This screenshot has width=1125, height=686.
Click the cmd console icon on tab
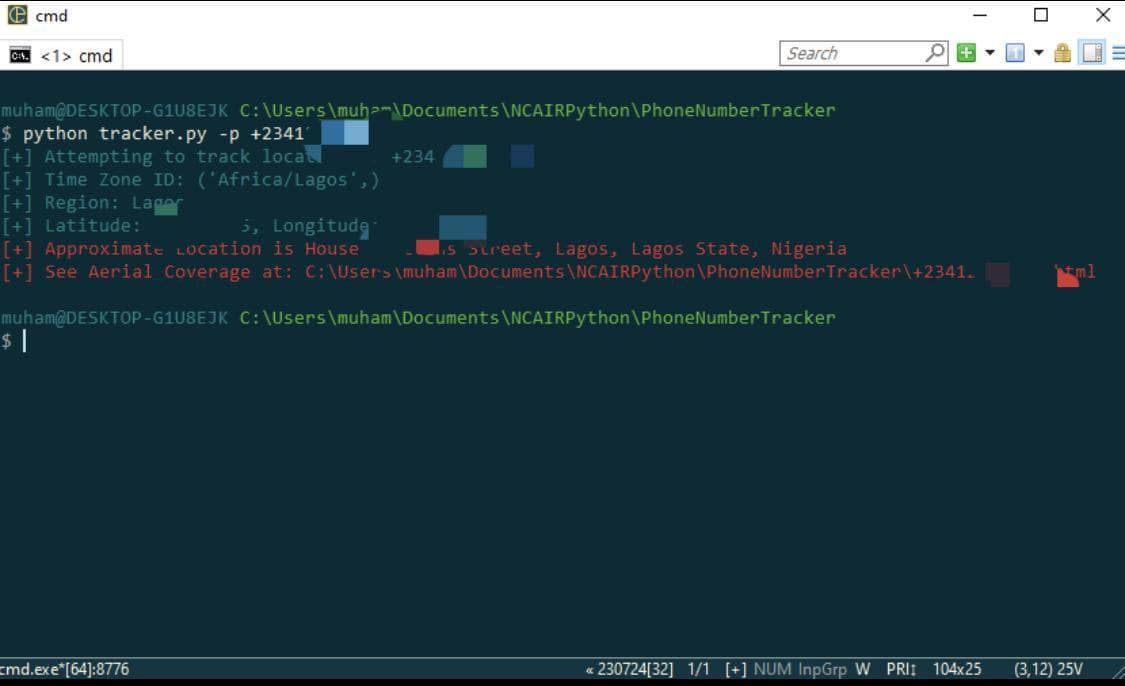click(20, 56)
